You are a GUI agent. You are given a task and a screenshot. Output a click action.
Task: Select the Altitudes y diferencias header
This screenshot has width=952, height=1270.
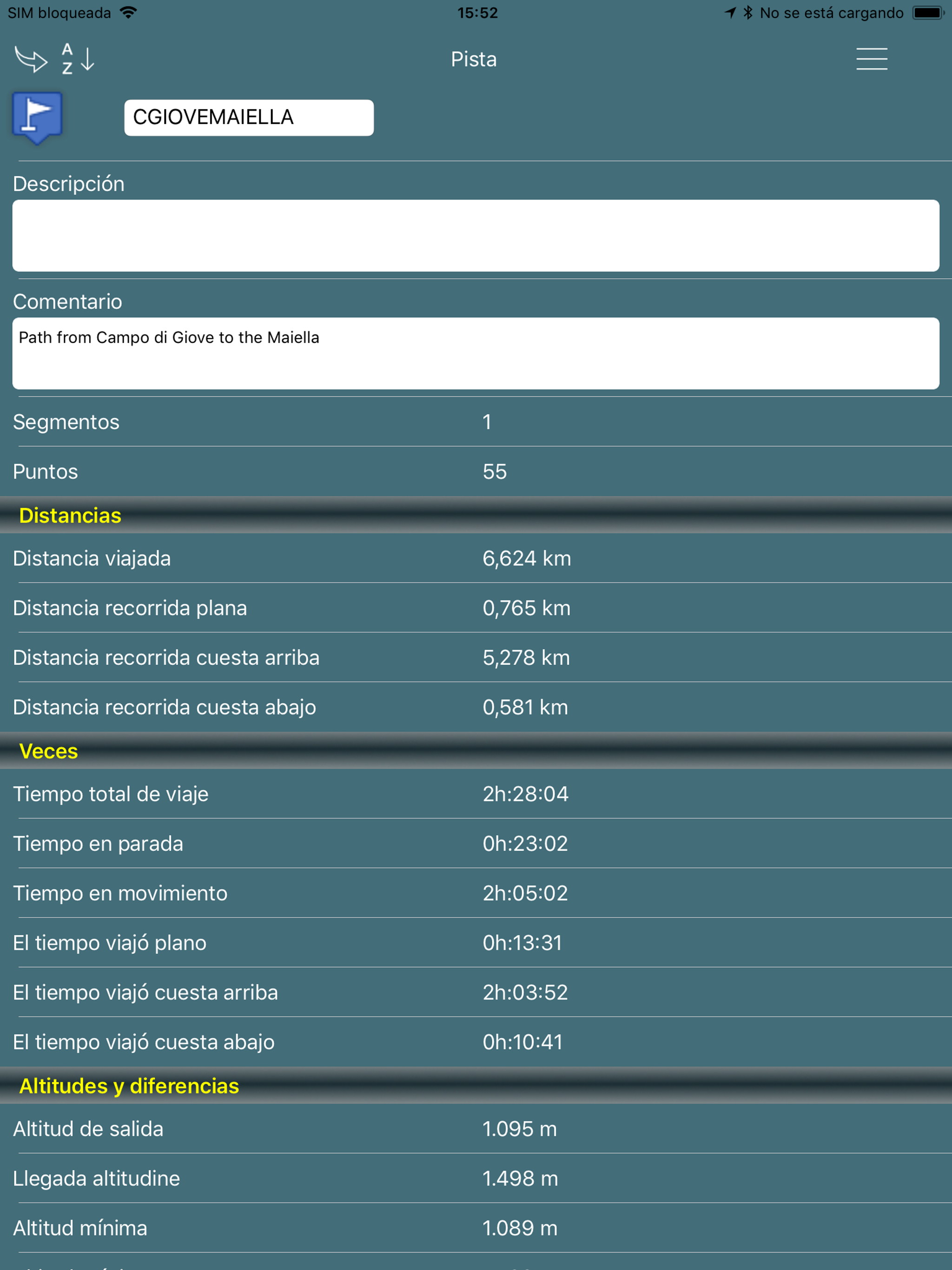point(129,1086)
